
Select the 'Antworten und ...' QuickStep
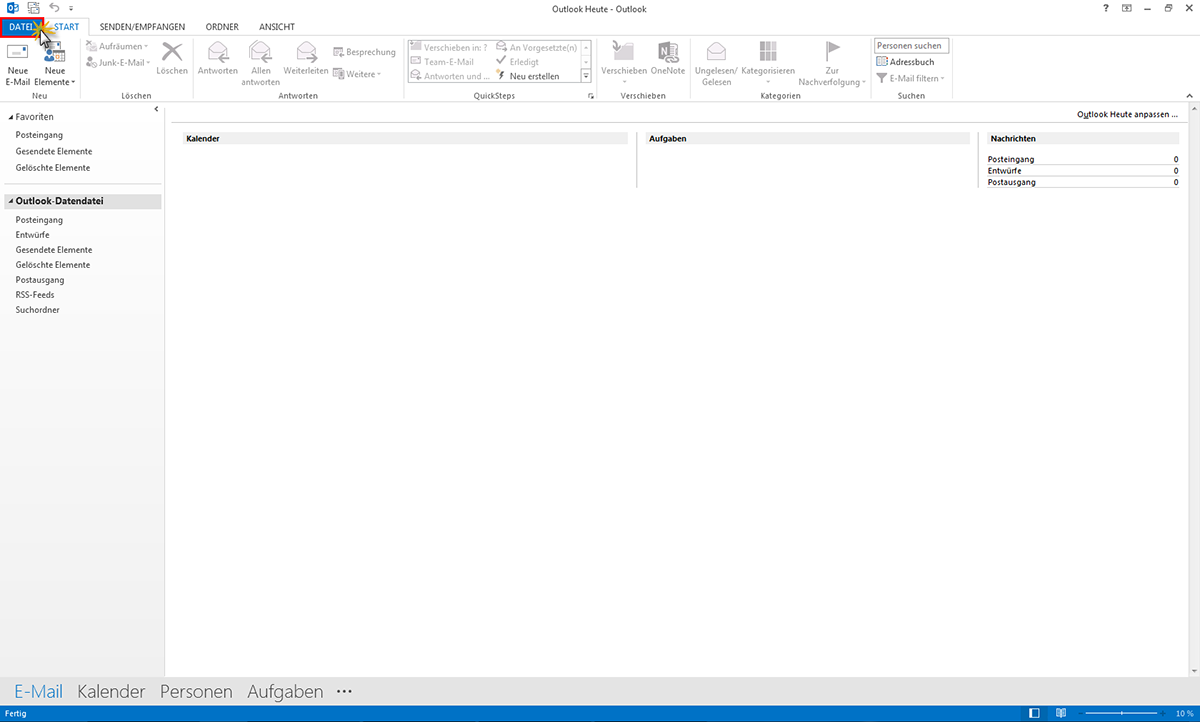coord(450,76)
